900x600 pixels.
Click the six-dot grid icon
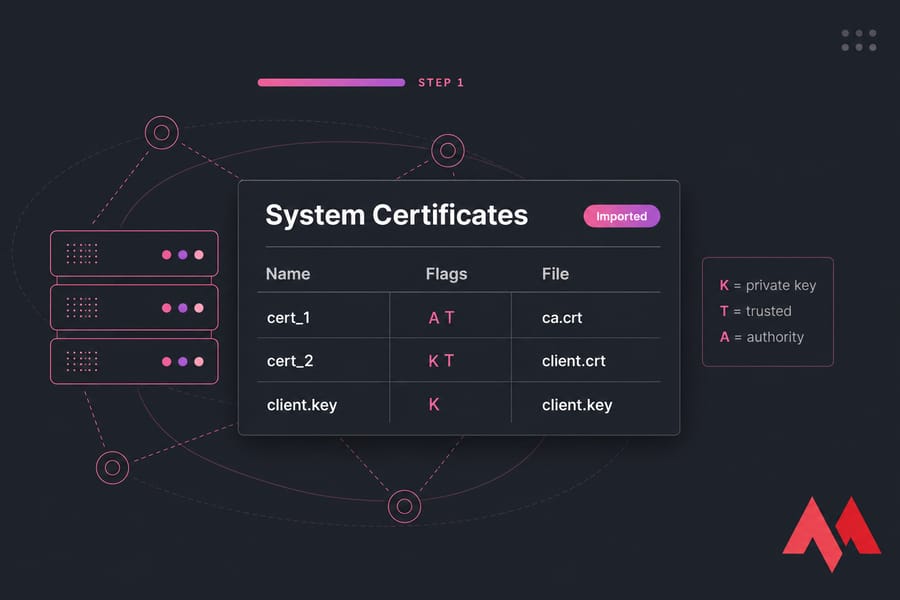[x=859, y=40]
